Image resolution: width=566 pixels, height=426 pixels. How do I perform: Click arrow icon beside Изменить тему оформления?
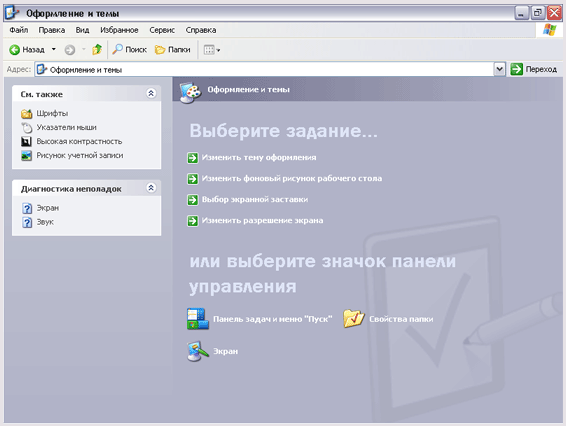[193, 158]
